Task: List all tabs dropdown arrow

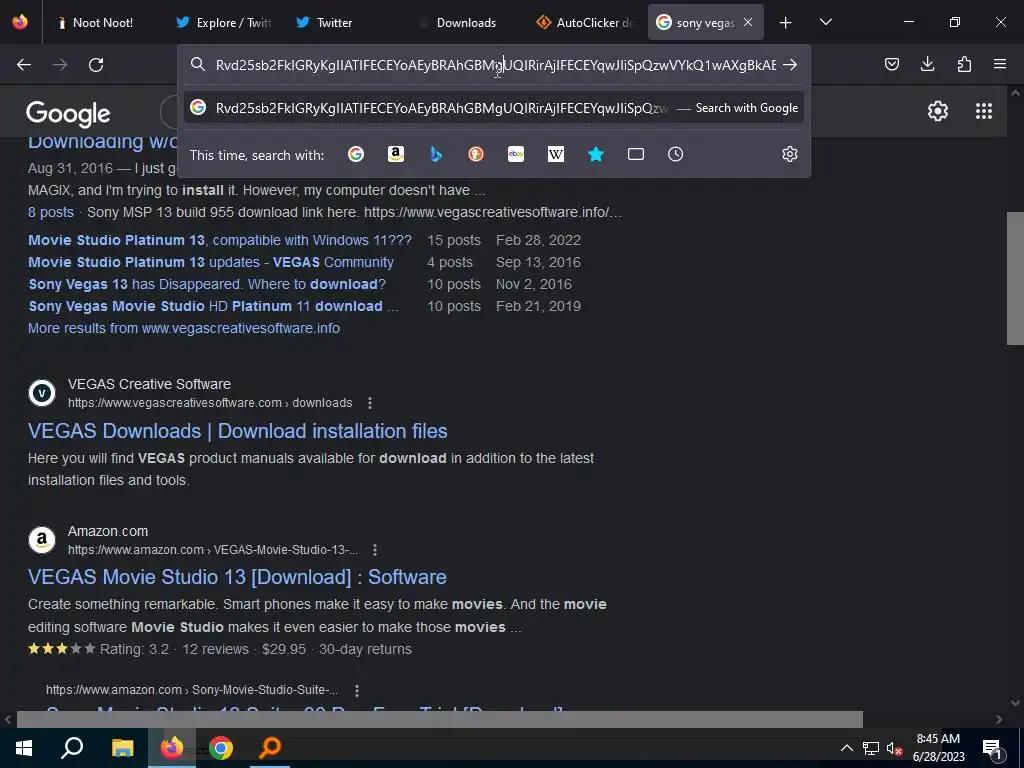Action: [x=825, y=22]
